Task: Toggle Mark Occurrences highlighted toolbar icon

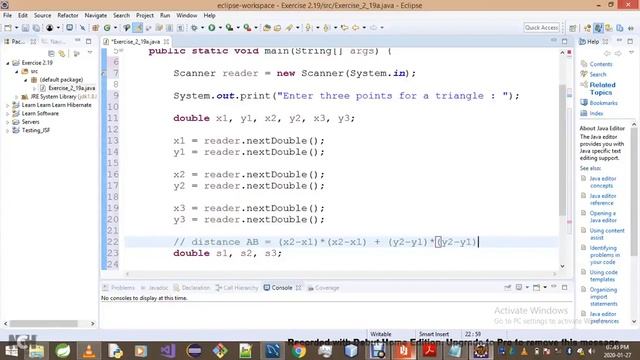Action: pyautogui.click(x=138, y=28)
